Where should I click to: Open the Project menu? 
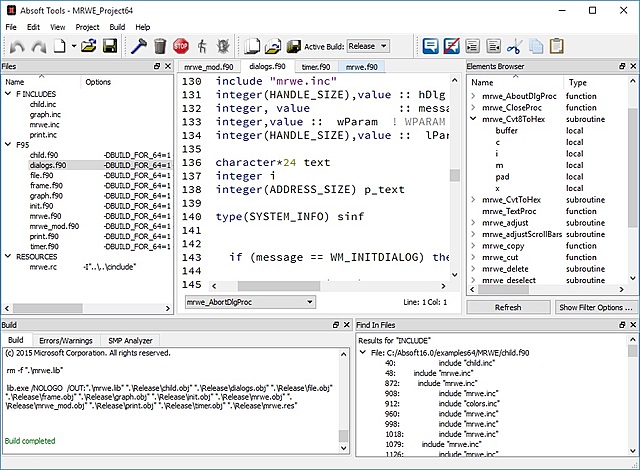click(89, 26)
